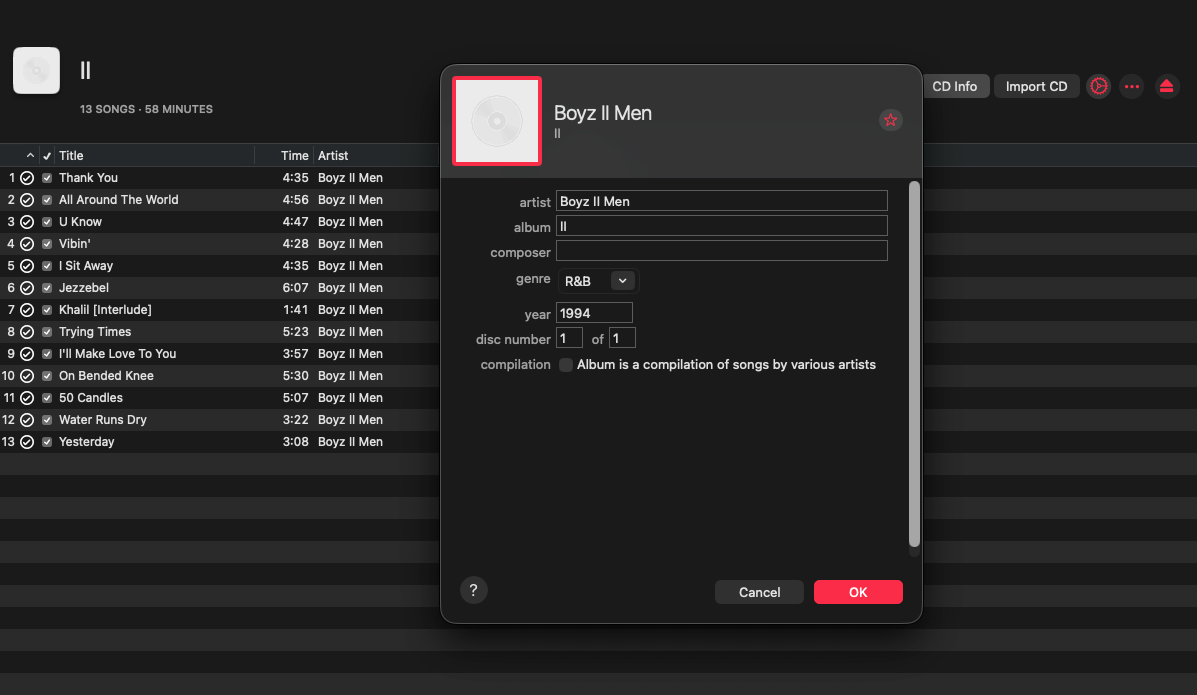1197x695 pixels.
Task: Click the circled check icon for Trying Times
Action: point(27,332)
